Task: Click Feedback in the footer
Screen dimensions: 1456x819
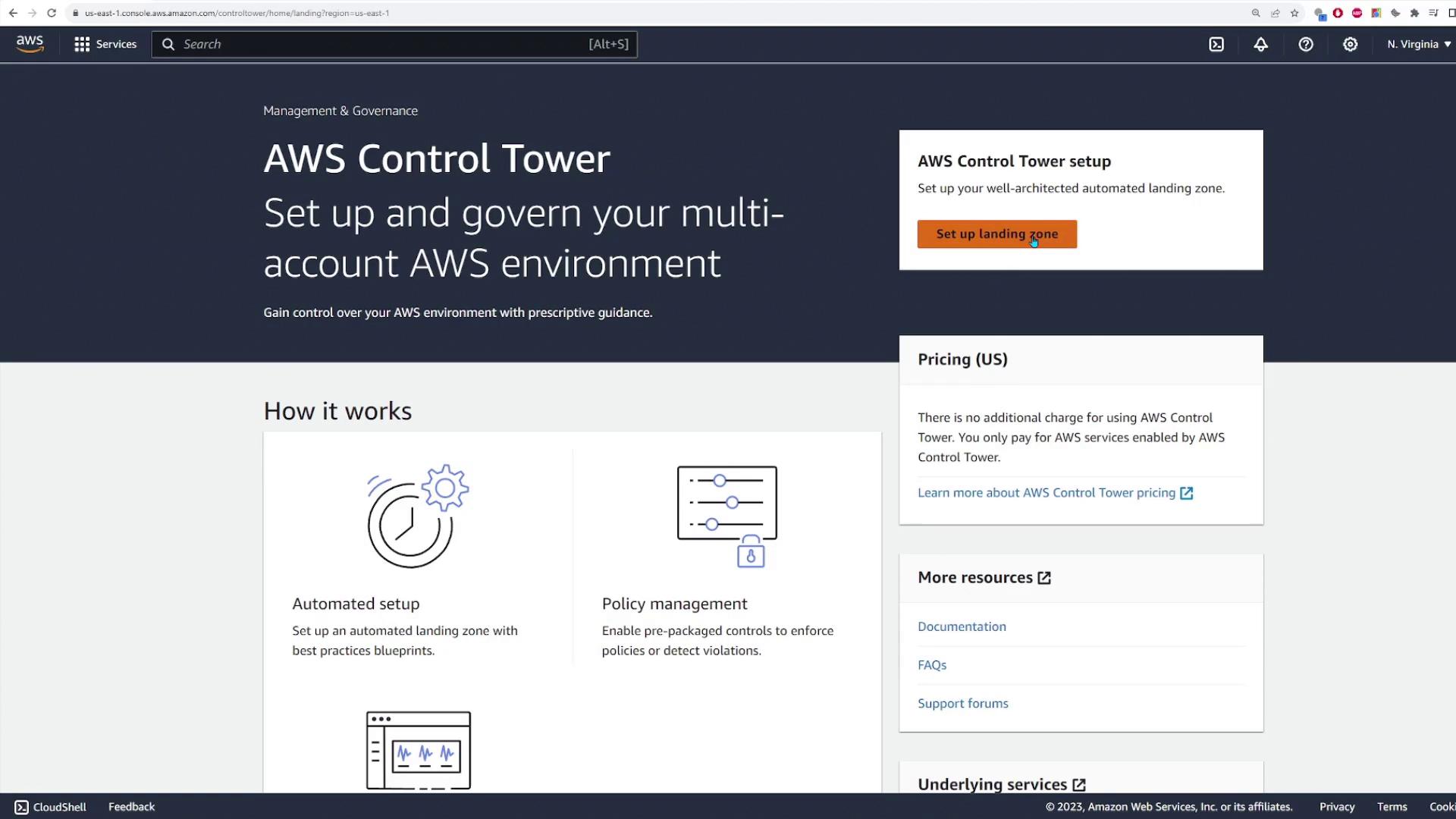Action: (x=131, y=807)
